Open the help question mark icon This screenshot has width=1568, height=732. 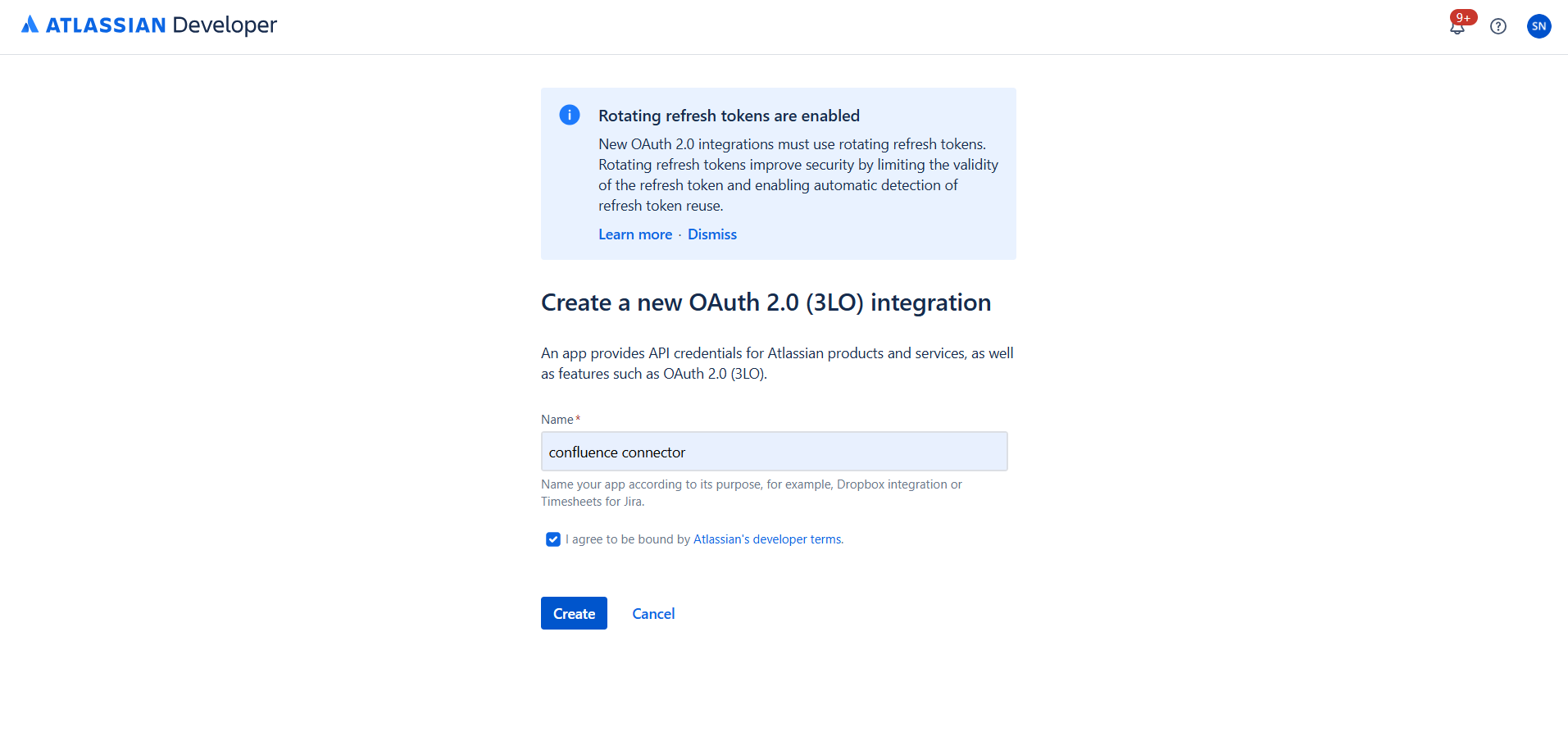click(x=1498, y=26)
